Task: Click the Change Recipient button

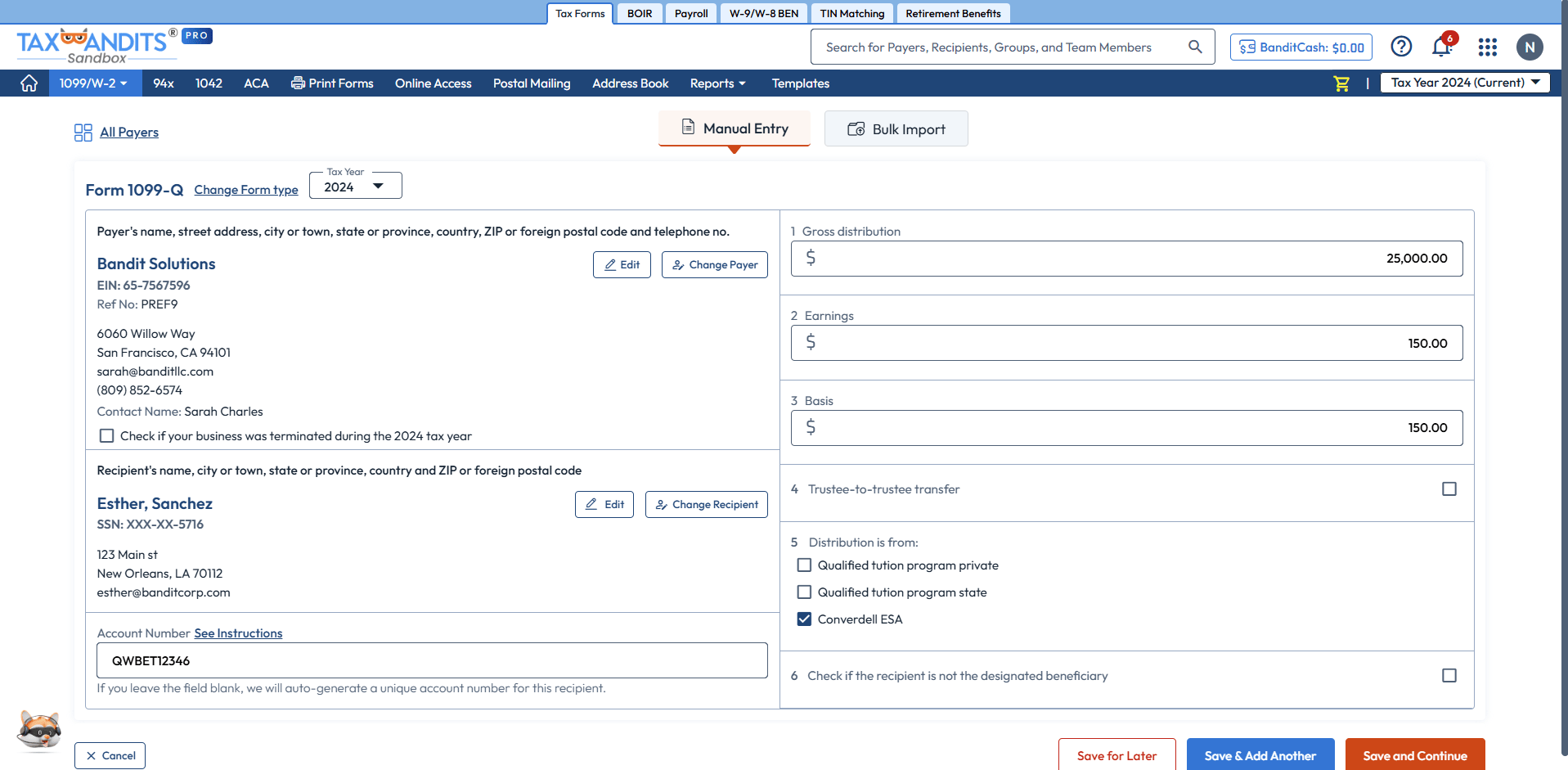Action: (x=707, y=504)
